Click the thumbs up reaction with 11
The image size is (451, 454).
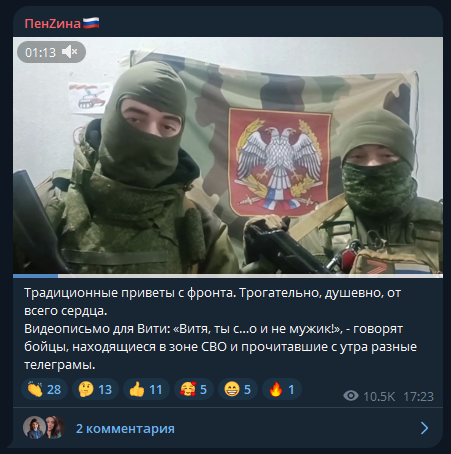pos(146,389)
